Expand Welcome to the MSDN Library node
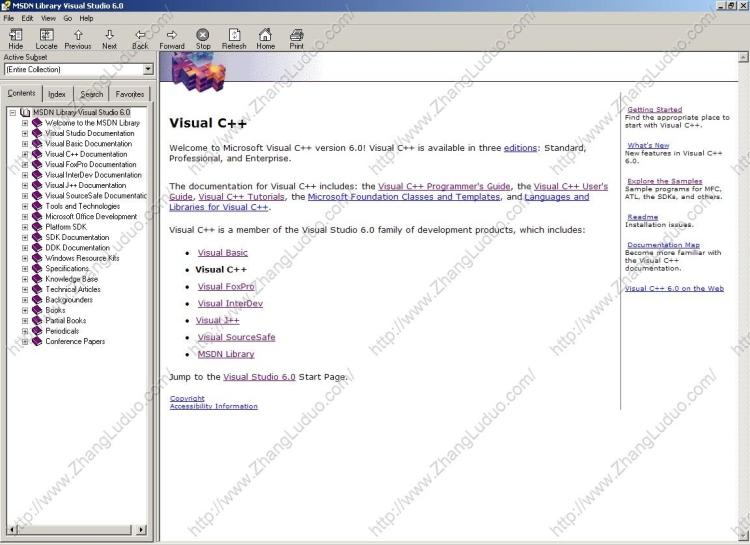 25,123
